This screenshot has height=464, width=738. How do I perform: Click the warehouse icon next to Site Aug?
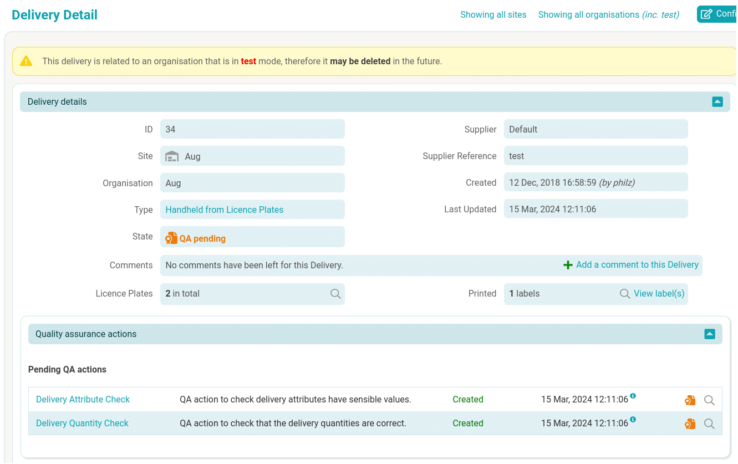point(172,157)
